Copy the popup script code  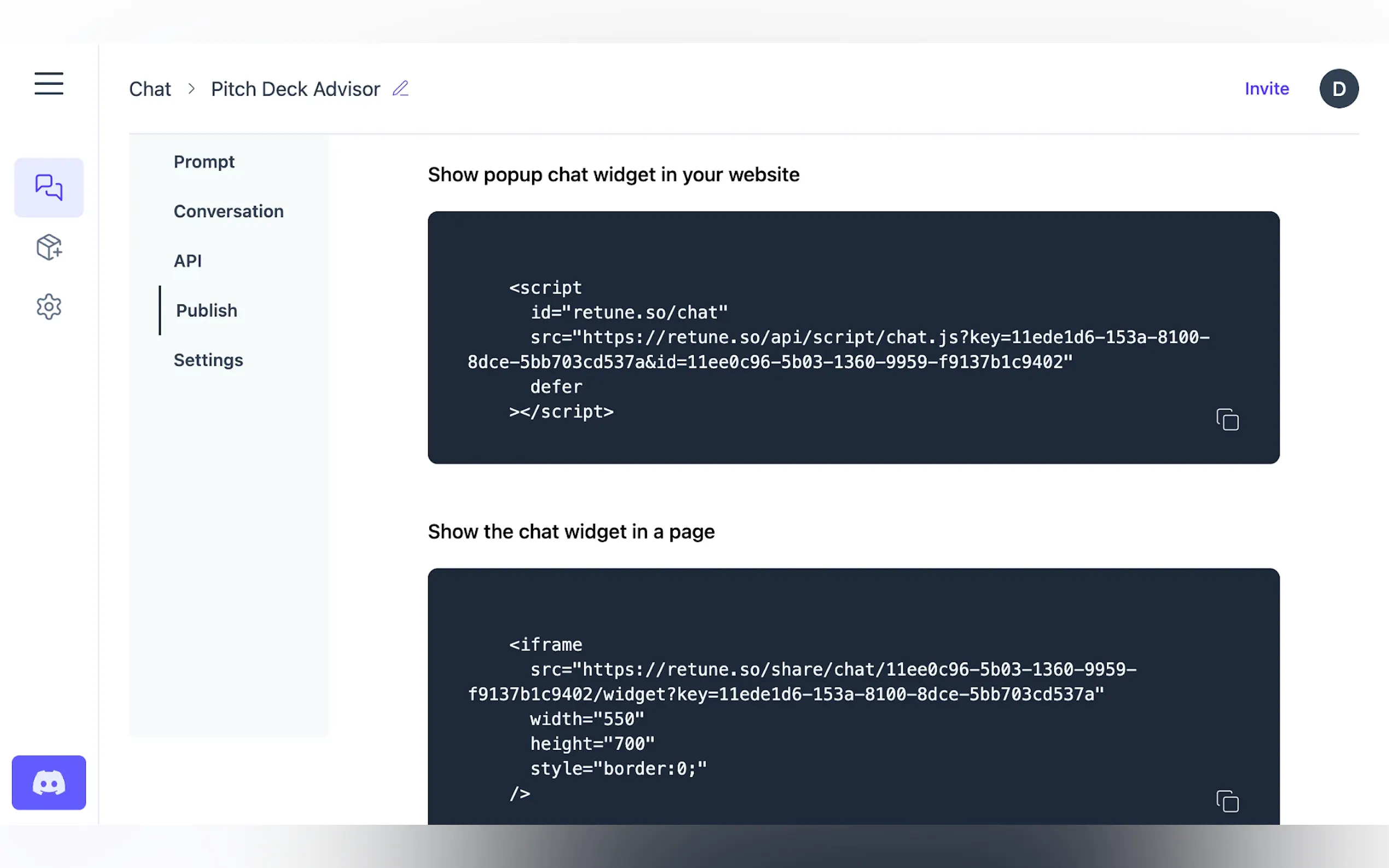point(1227,420)
